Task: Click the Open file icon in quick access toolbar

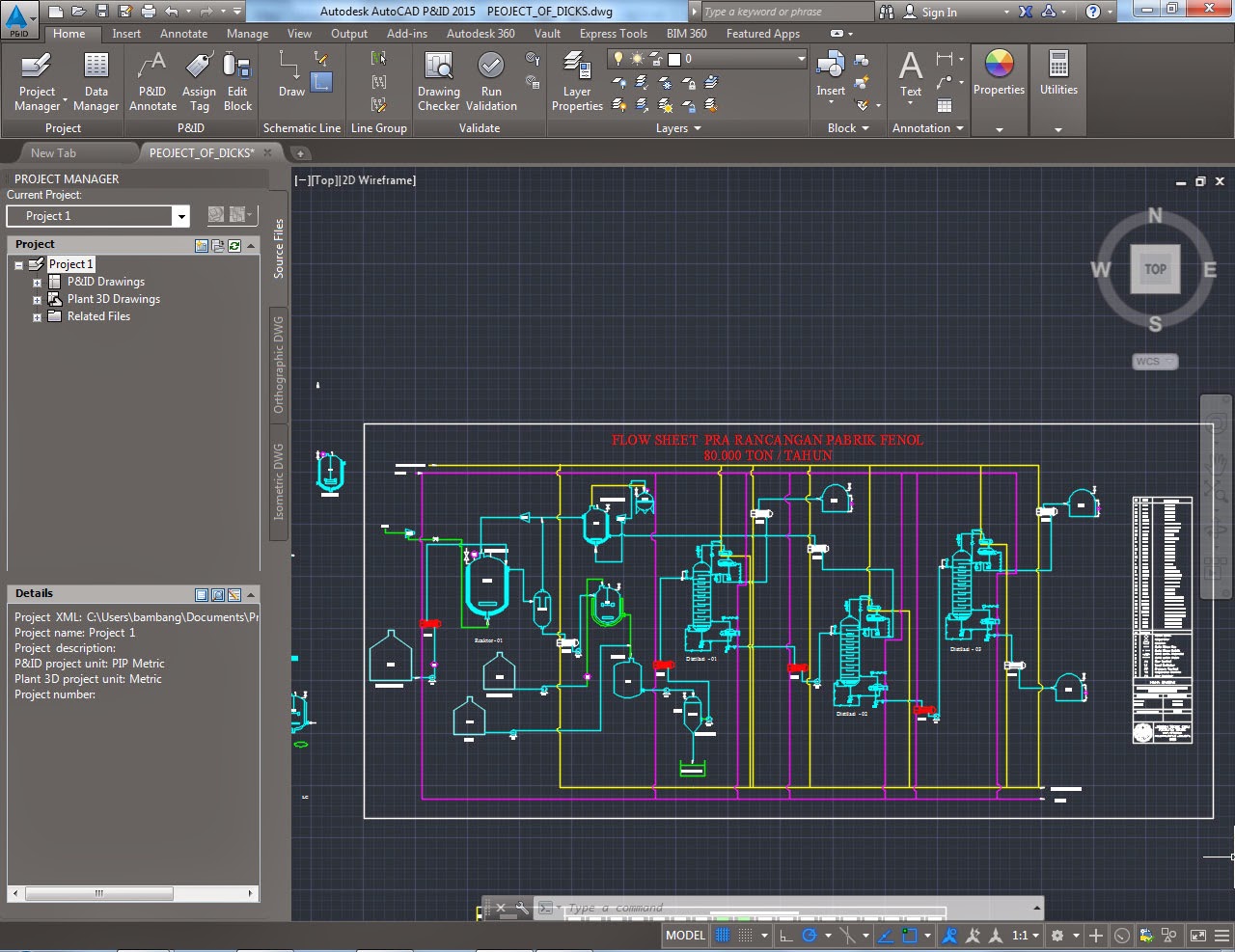Action: [x=78, y=12]
